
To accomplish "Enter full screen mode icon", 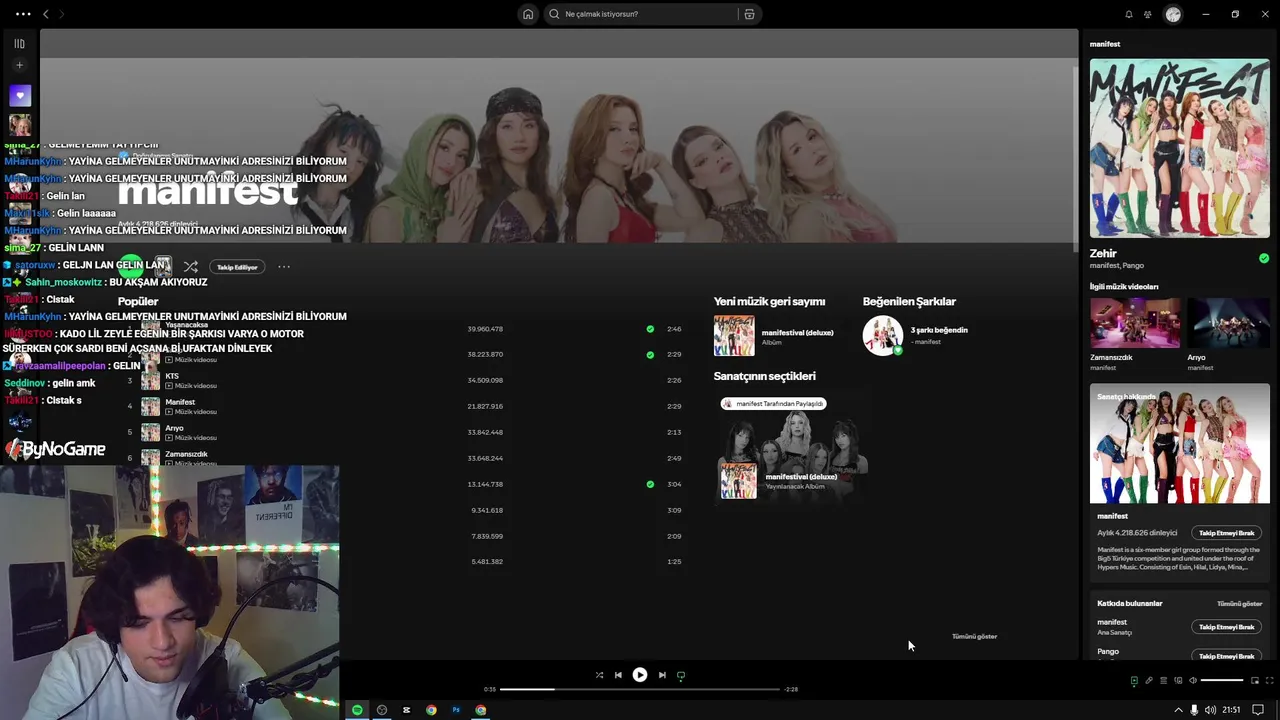I will pyautogui.click(x=1269, y=681).
